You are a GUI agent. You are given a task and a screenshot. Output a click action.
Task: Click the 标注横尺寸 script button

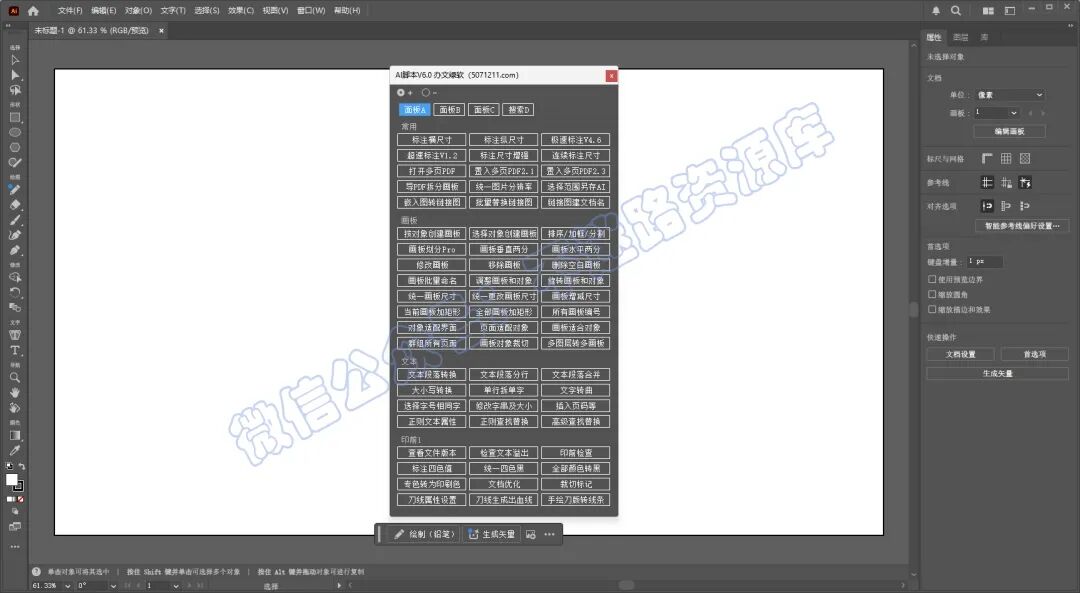tap(432, 140)
